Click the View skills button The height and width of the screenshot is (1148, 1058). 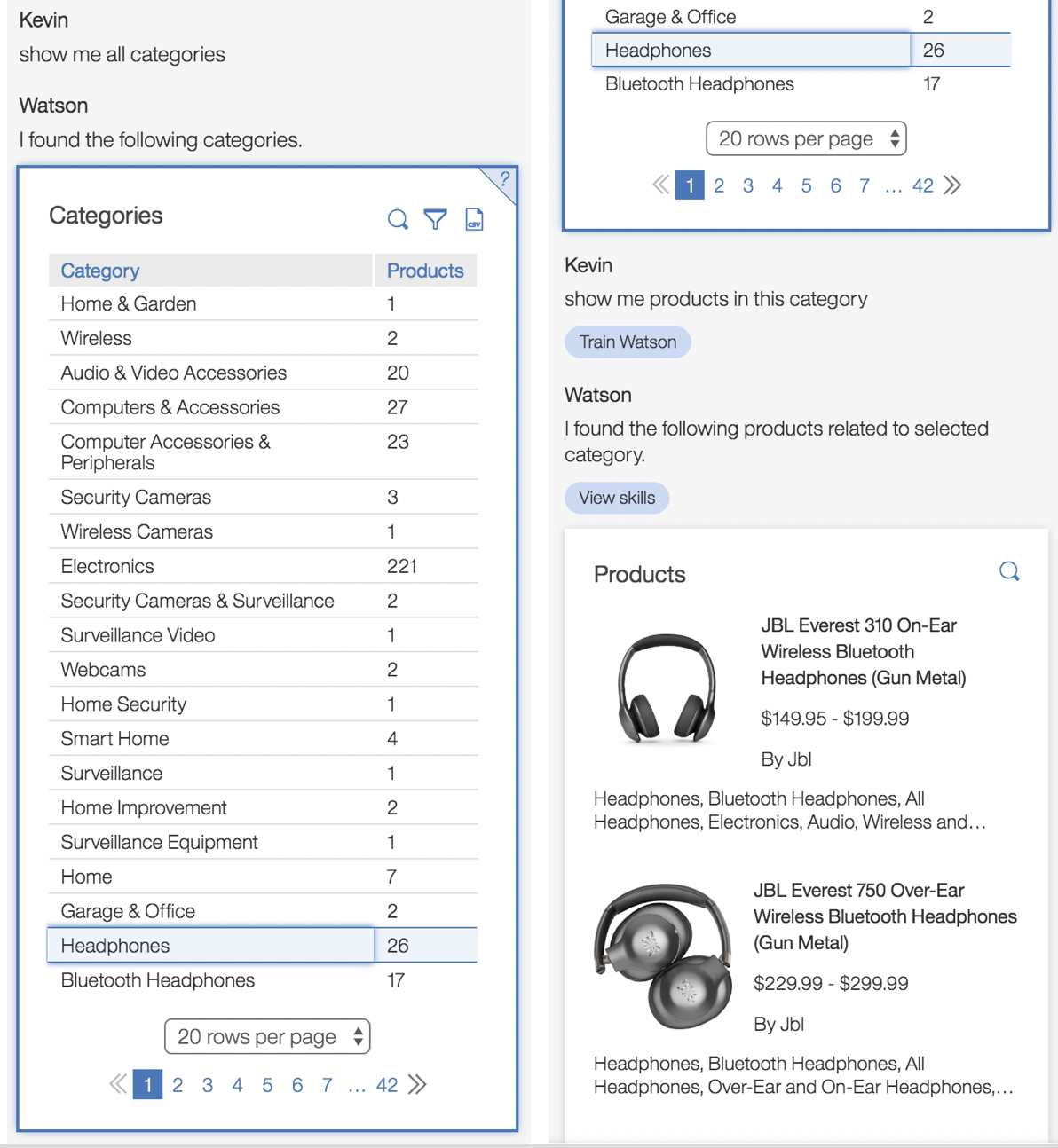tap(617, 498)
